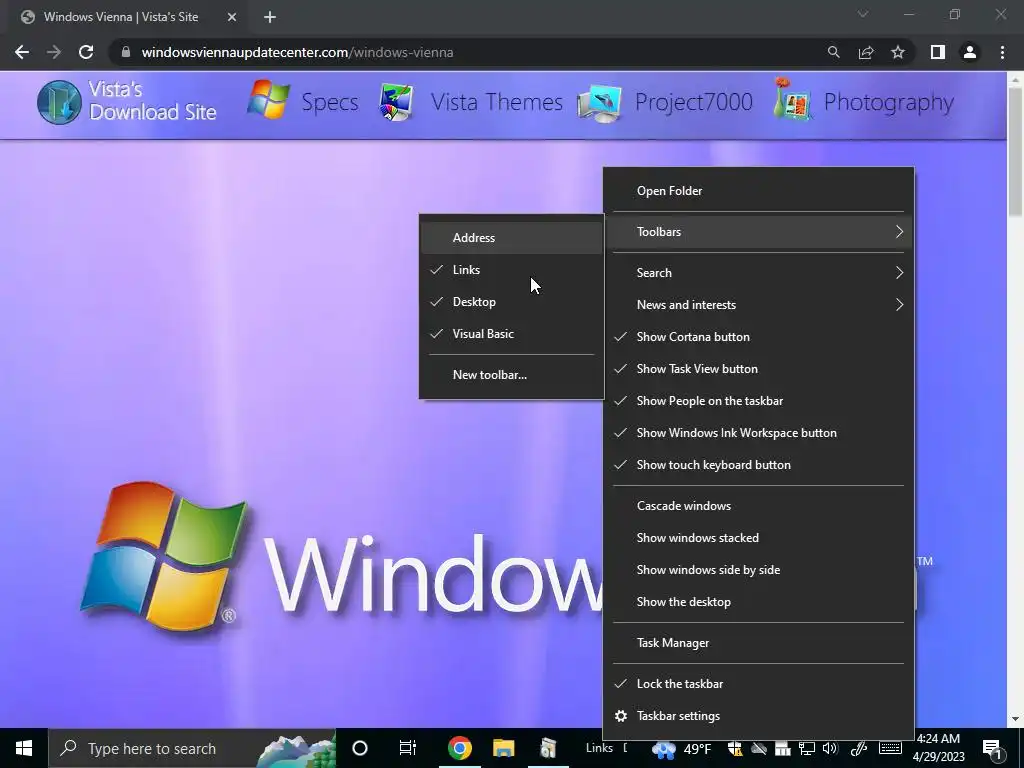The image size is (1024, 768).
Task: Open Task Manager from the context menu
Action: point(758,643)
